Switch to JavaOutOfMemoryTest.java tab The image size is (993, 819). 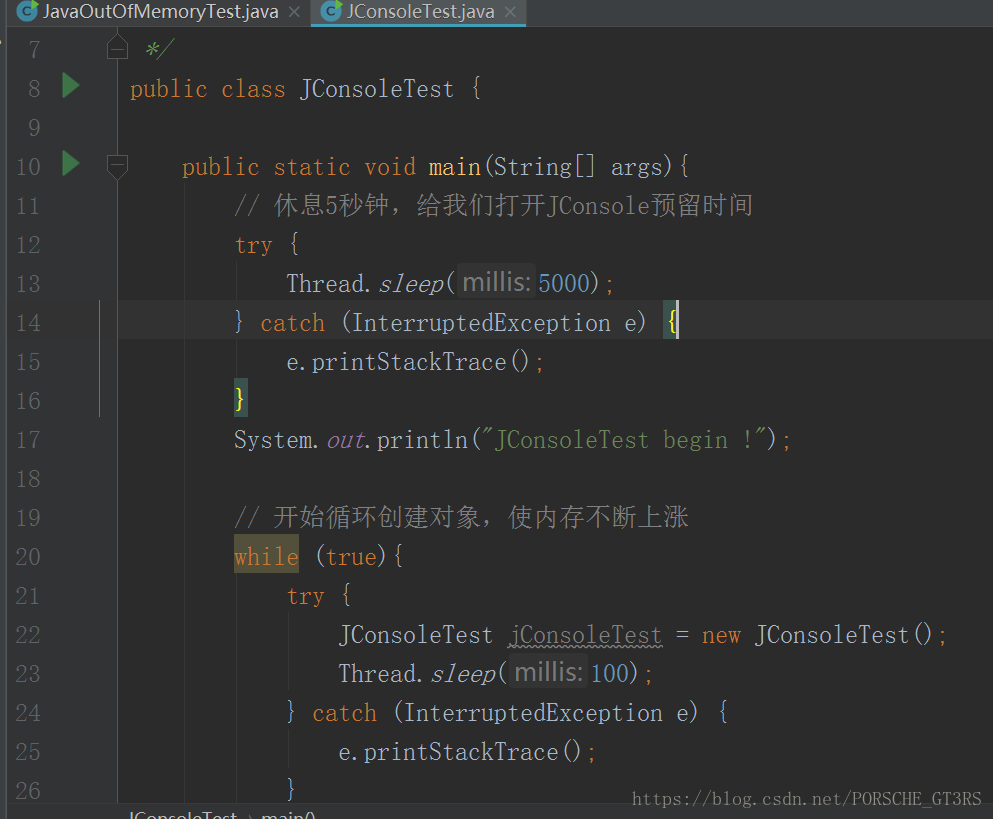tap(158, 11)
